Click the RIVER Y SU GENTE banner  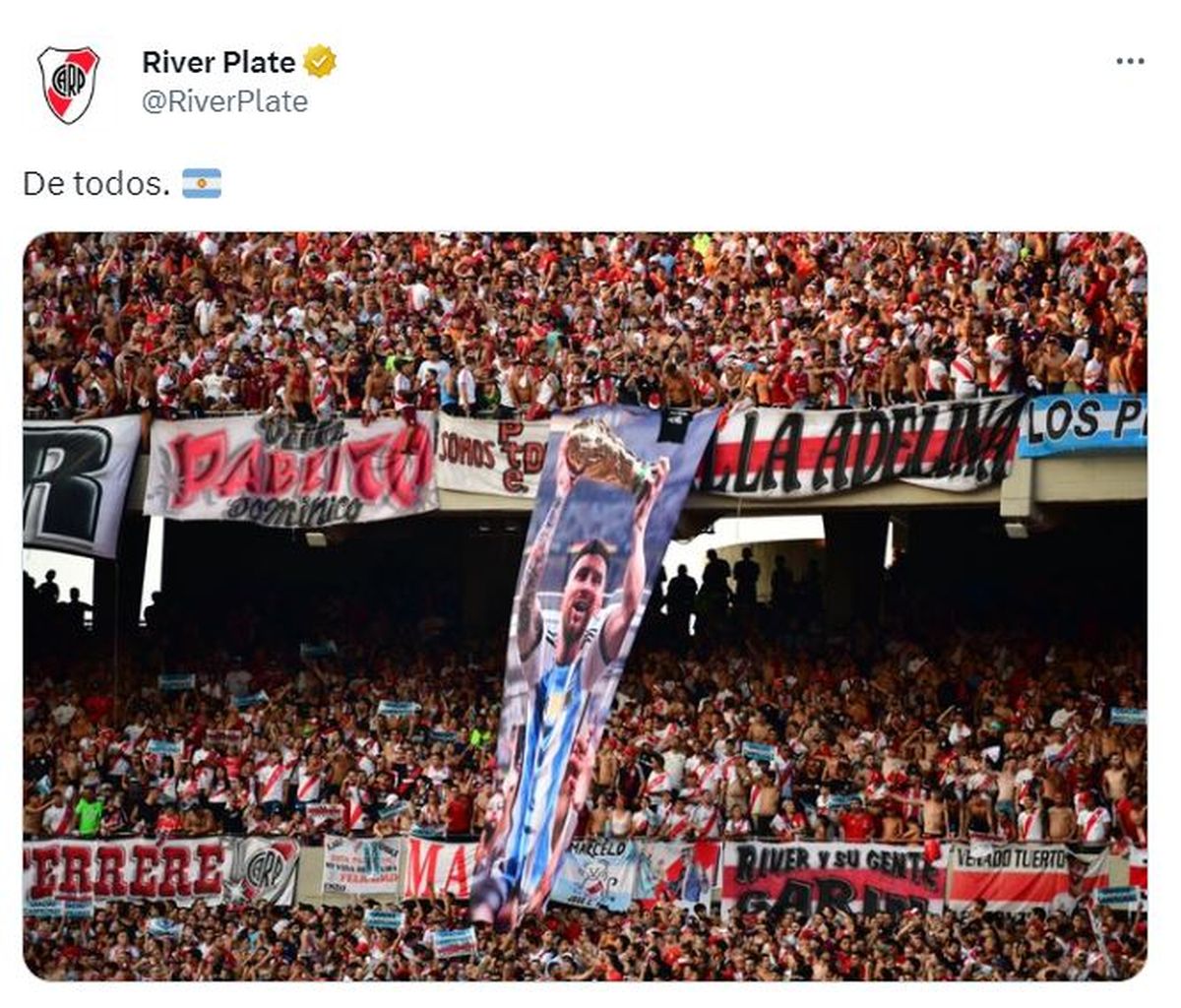833,877
